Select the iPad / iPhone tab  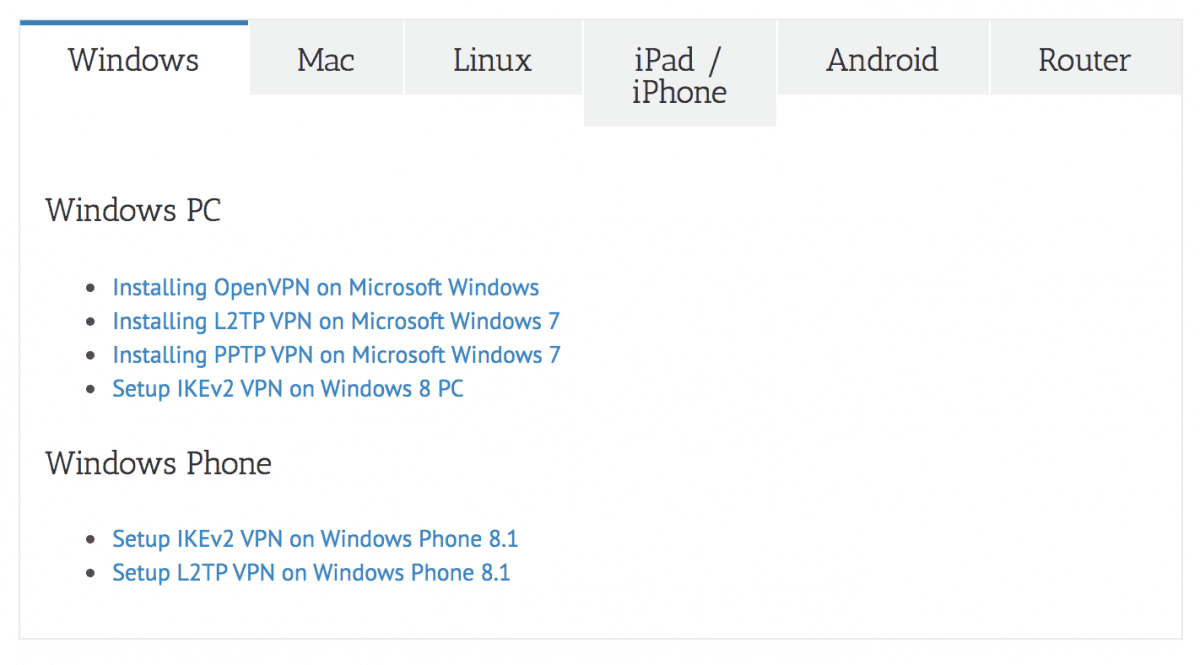(679, 76)
